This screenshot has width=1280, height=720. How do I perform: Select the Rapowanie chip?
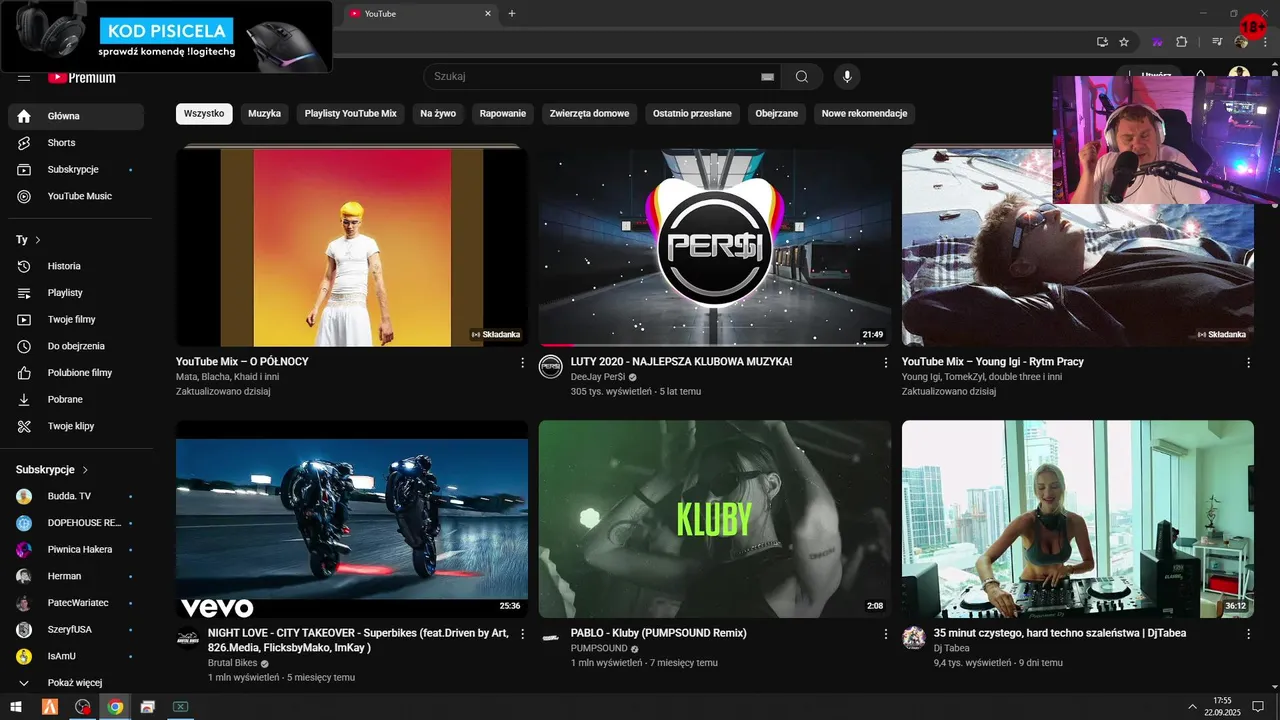[503, 114]
